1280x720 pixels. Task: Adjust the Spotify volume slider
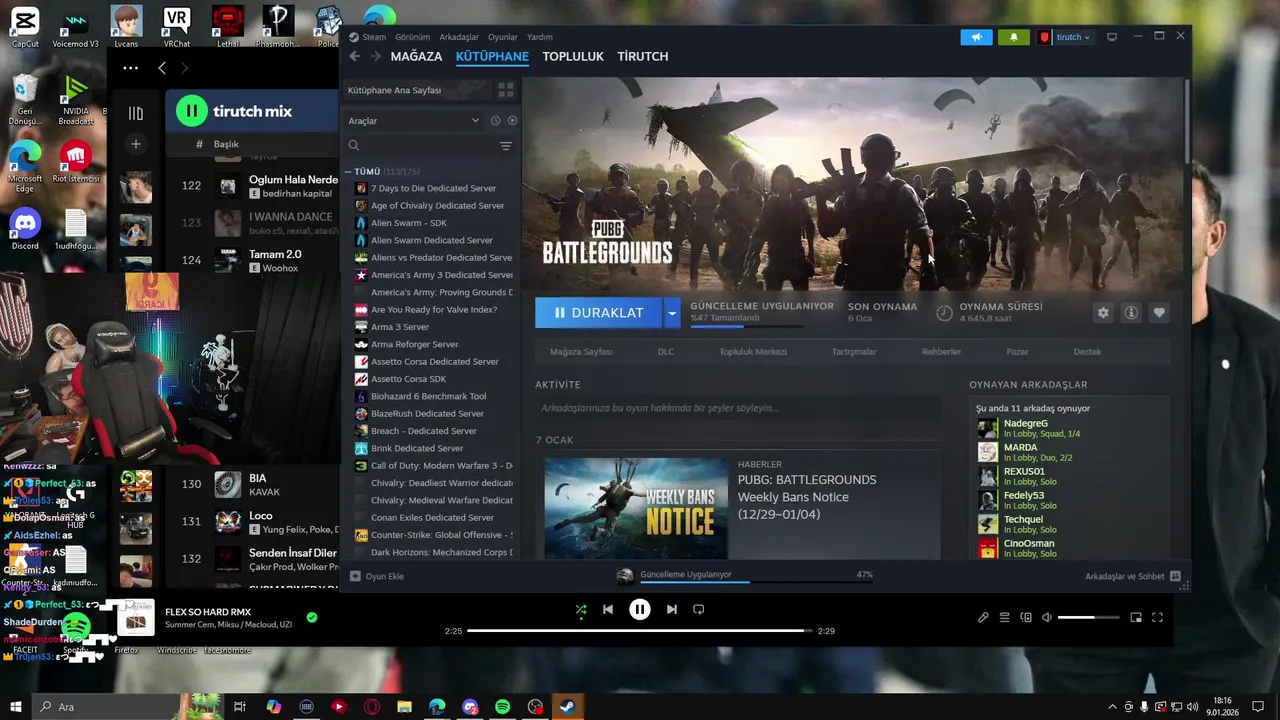coord(1088,617)
